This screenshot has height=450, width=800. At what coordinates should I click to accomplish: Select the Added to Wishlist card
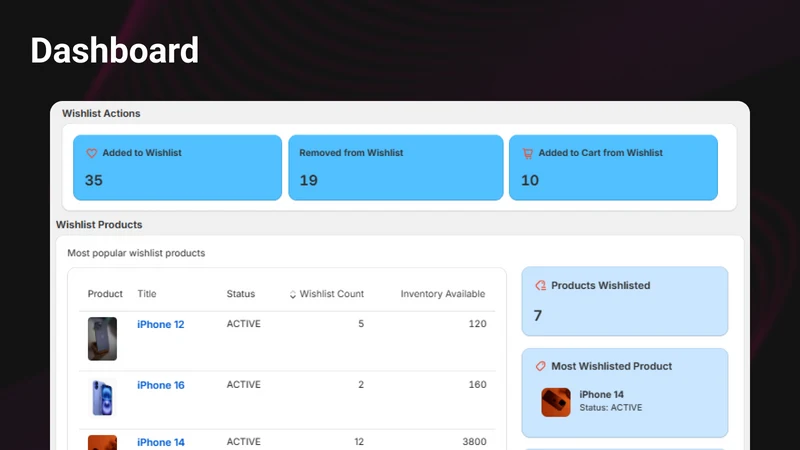177,167
